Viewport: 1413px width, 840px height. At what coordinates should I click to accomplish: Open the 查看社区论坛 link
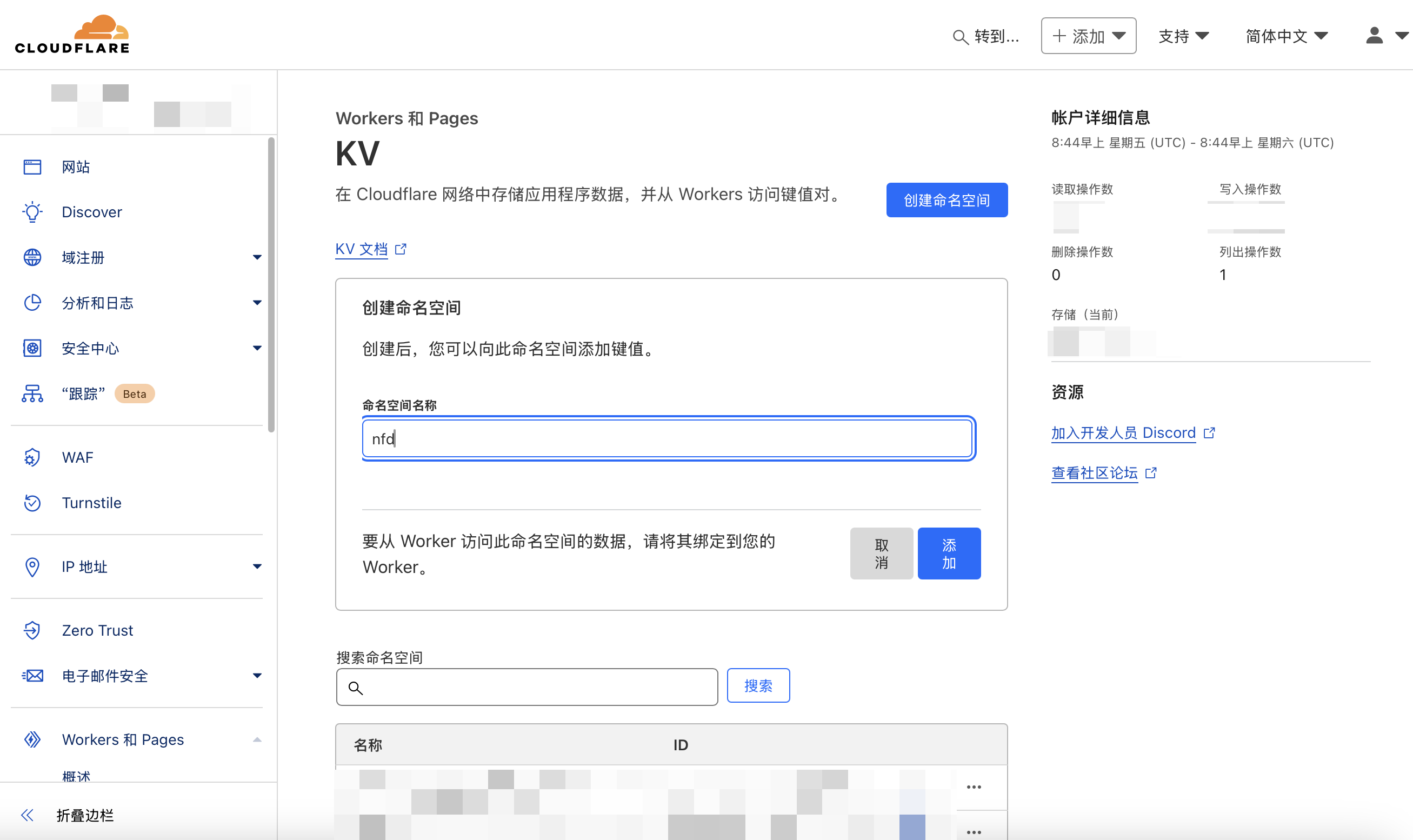tap(1095, 472)
